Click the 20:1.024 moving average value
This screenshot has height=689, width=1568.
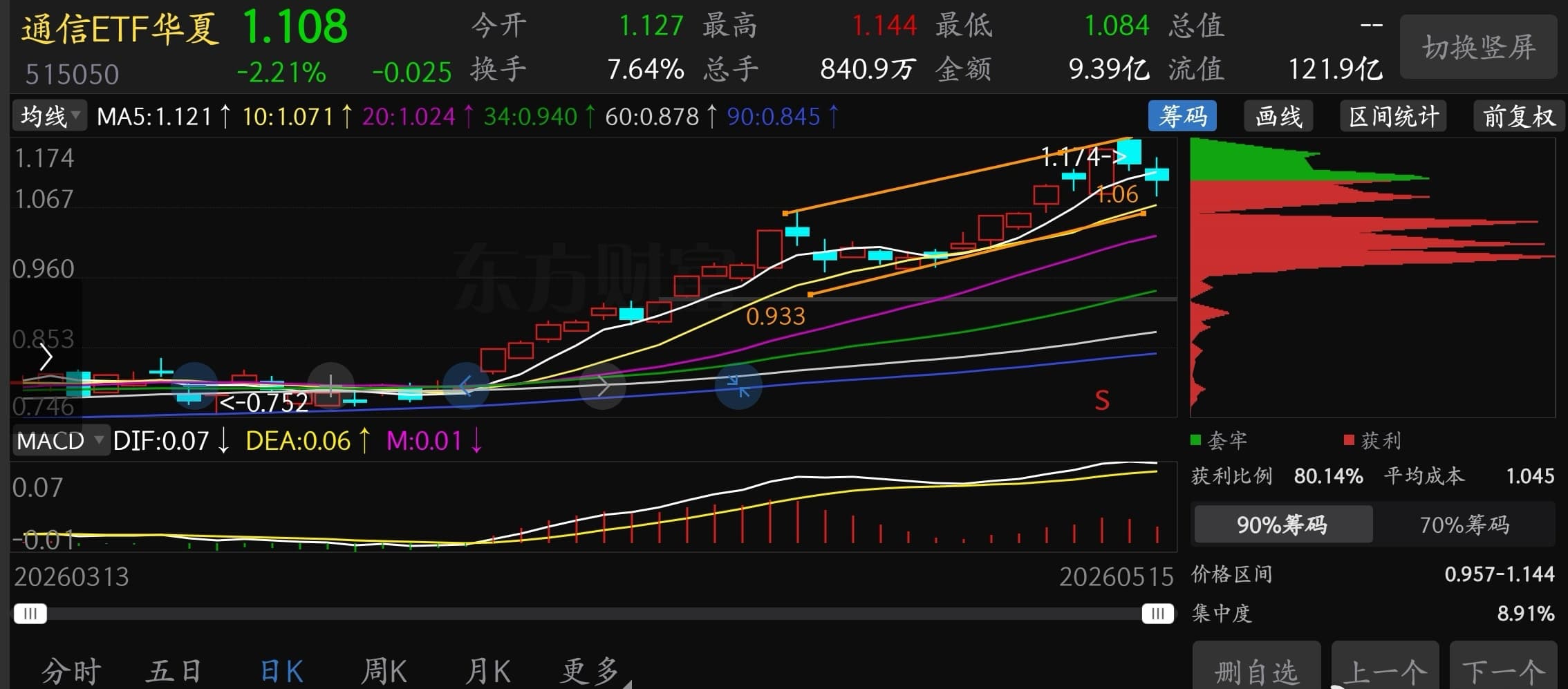pyautogui.click(x=409, y=116)
